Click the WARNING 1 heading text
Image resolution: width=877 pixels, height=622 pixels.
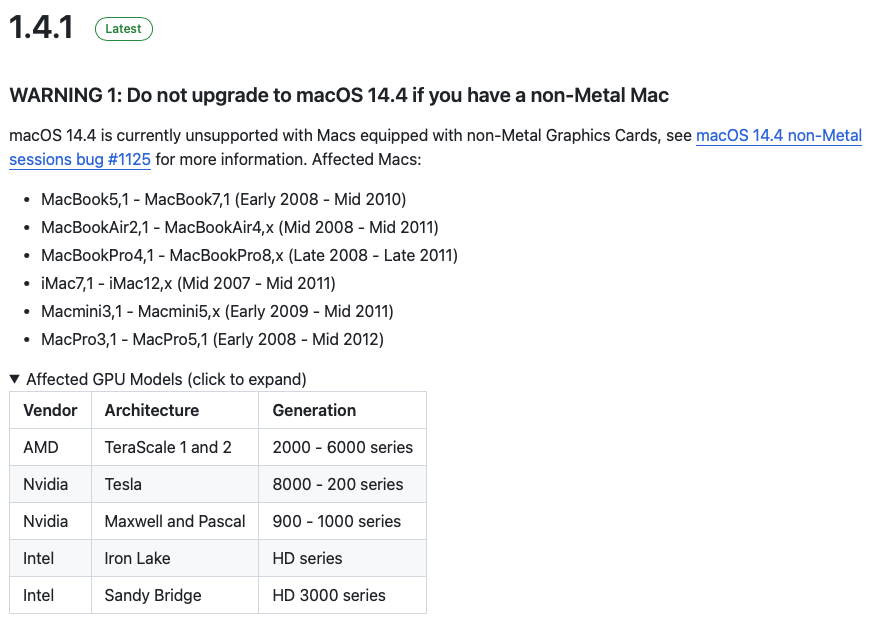click(339, 95)
